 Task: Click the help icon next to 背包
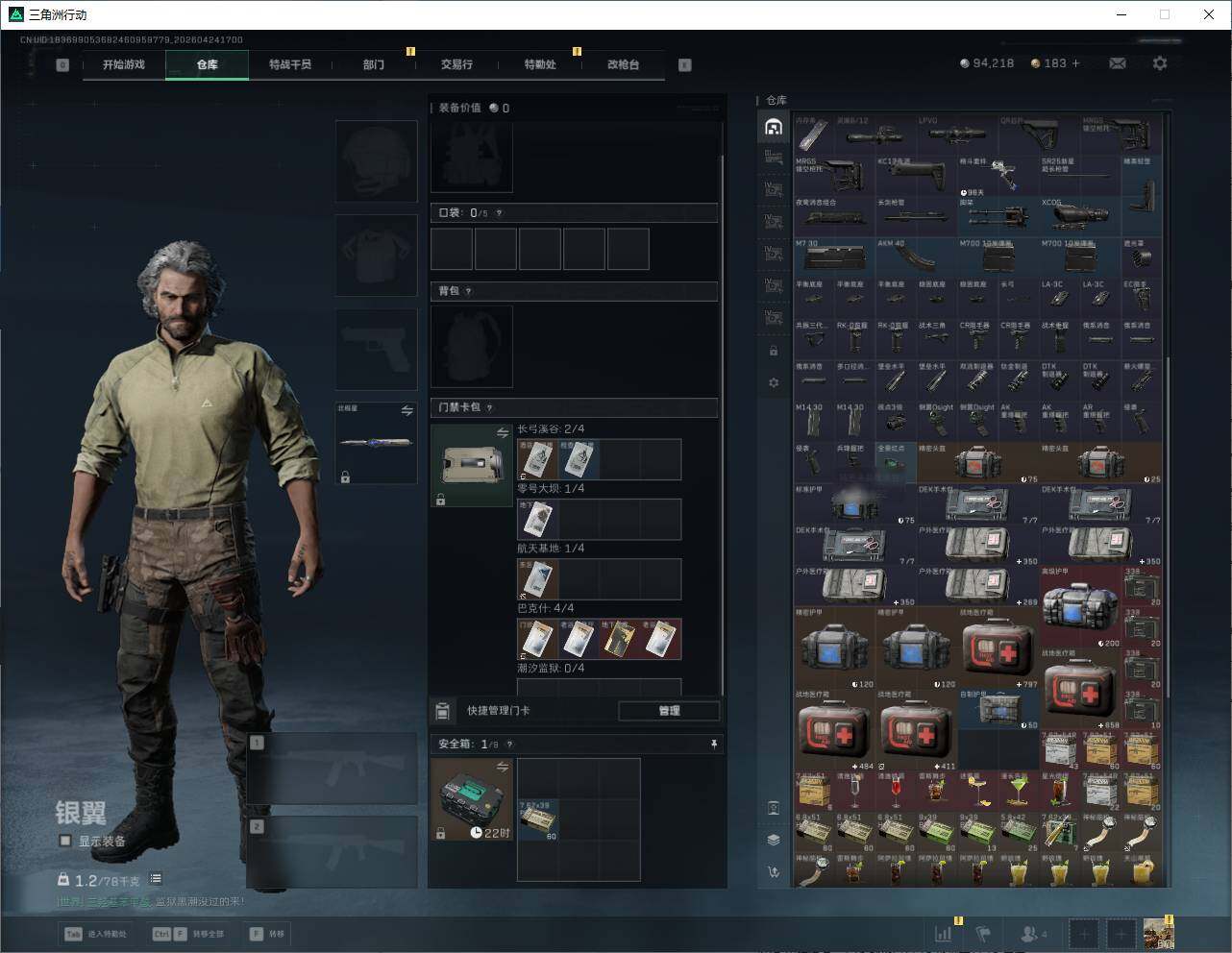(x=468, y=291)
